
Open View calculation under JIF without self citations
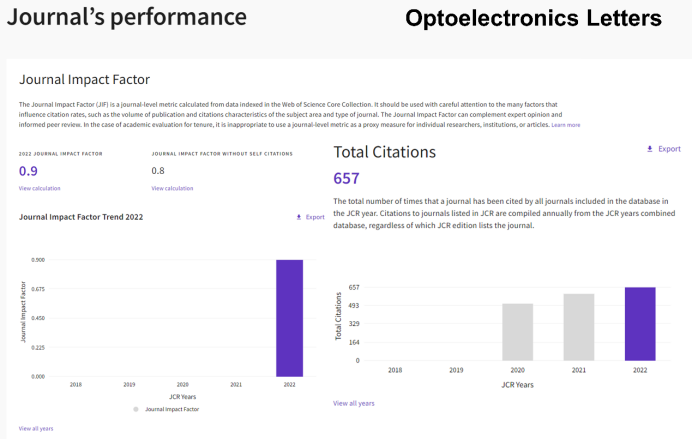(x=172, y=188)
